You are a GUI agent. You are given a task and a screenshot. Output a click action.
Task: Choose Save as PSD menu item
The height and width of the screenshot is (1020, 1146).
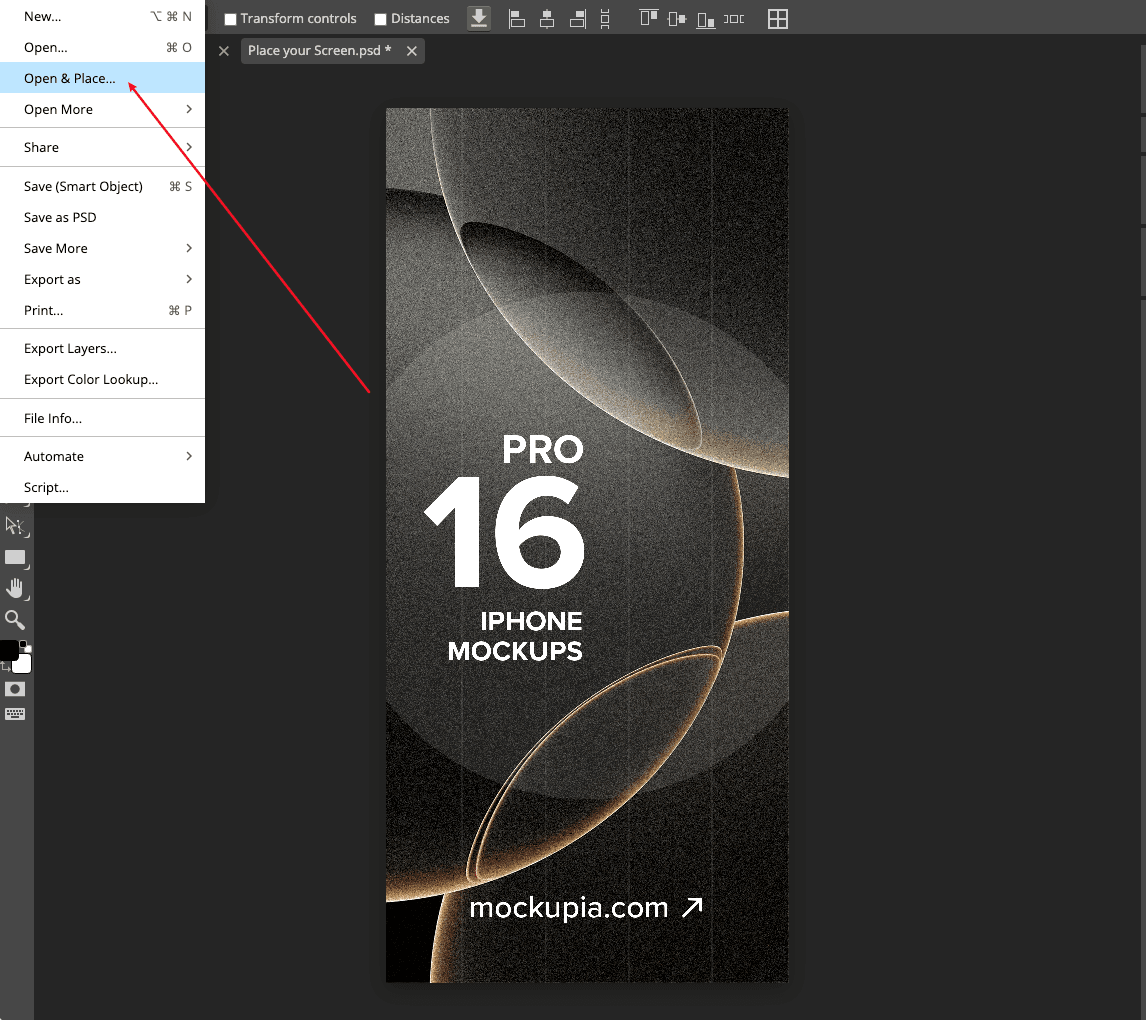60,217
